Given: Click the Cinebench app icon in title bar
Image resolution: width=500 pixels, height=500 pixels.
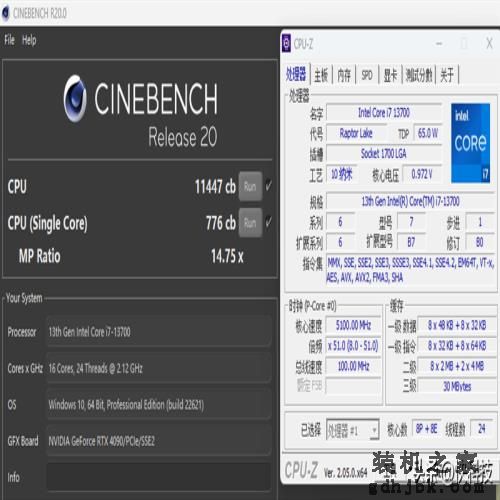Looking at the screenshot, I should 6,14.
